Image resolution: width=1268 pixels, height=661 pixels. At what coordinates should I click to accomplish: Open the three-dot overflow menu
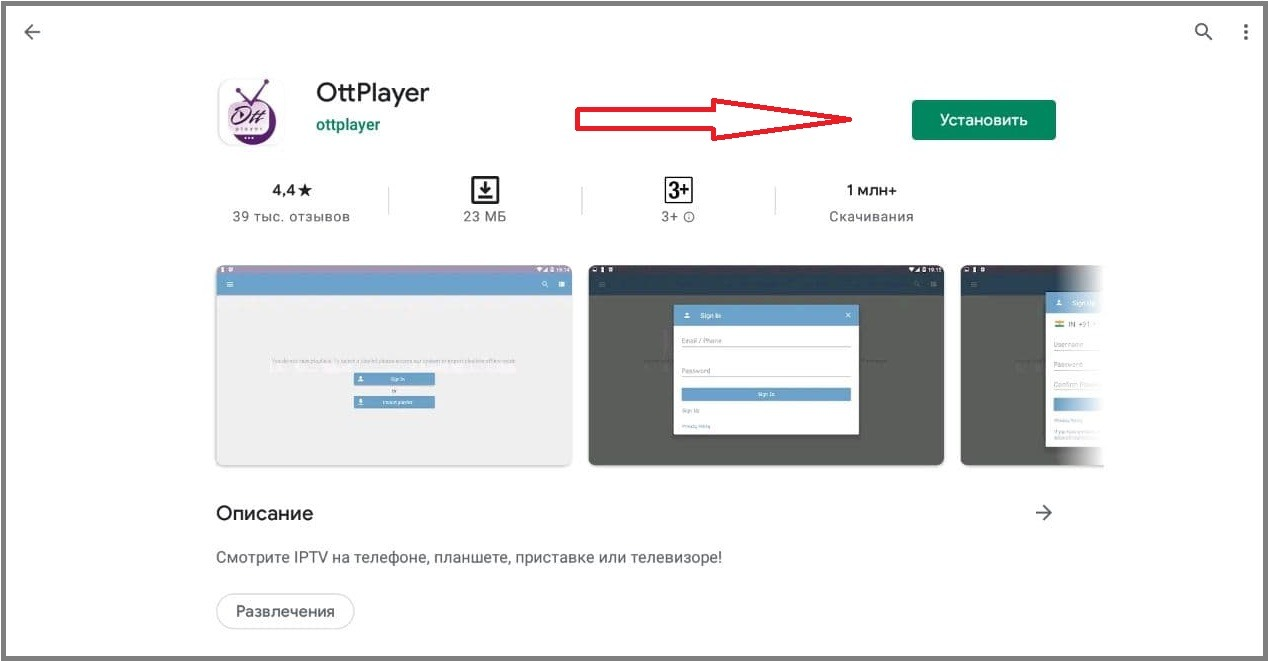[x=1246, y=32]
